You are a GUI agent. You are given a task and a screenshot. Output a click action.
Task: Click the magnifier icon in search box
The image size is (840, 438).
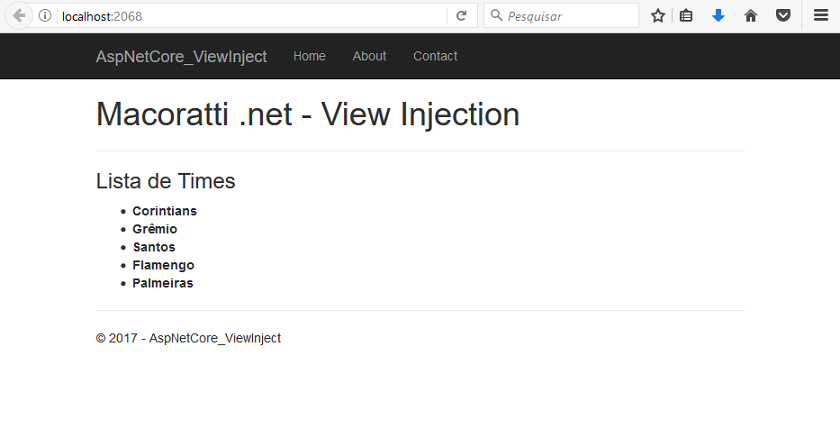coord(497,16)
